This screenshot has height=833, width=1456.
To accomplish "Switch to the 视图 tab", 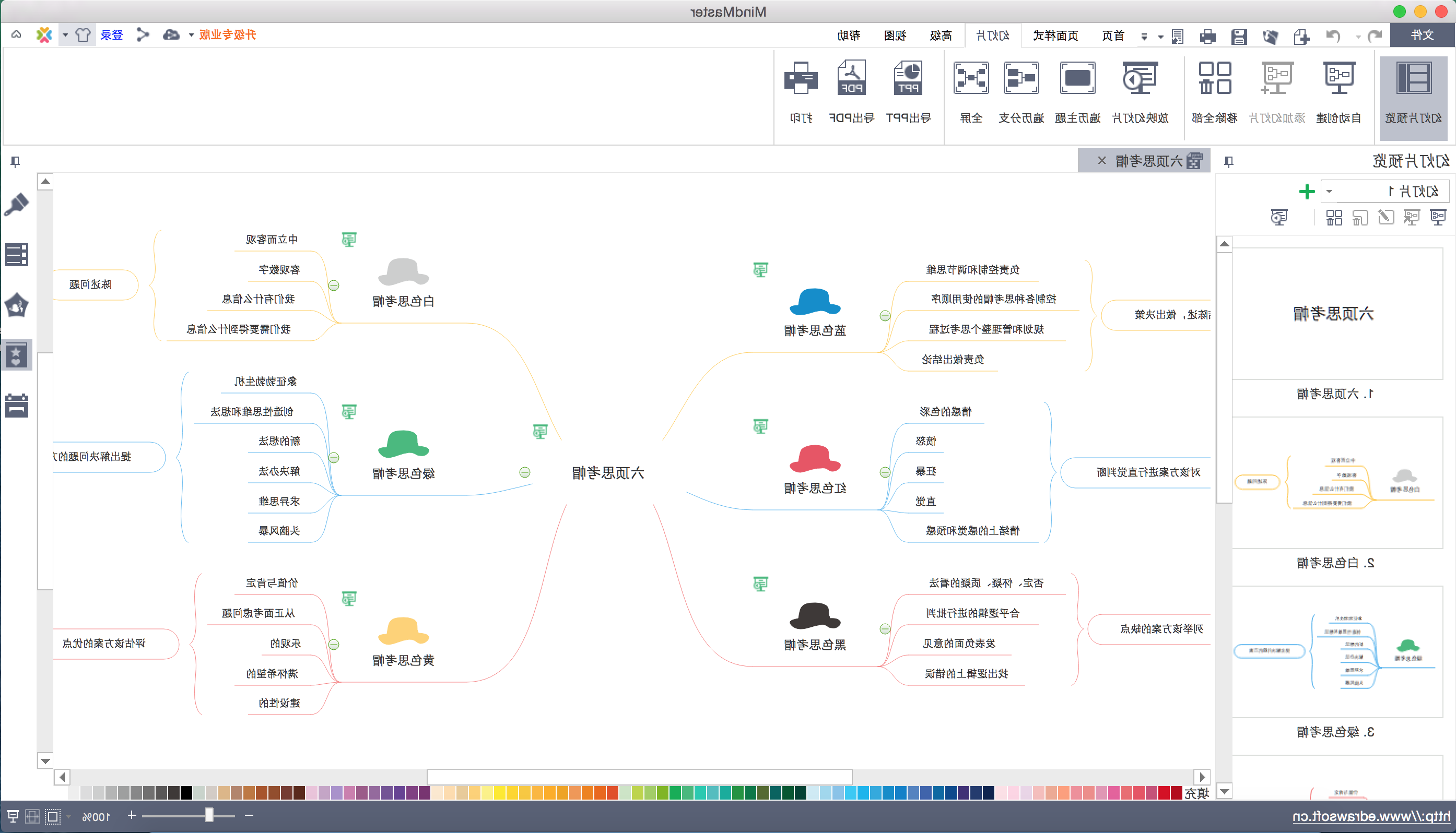I will point(895,35).
